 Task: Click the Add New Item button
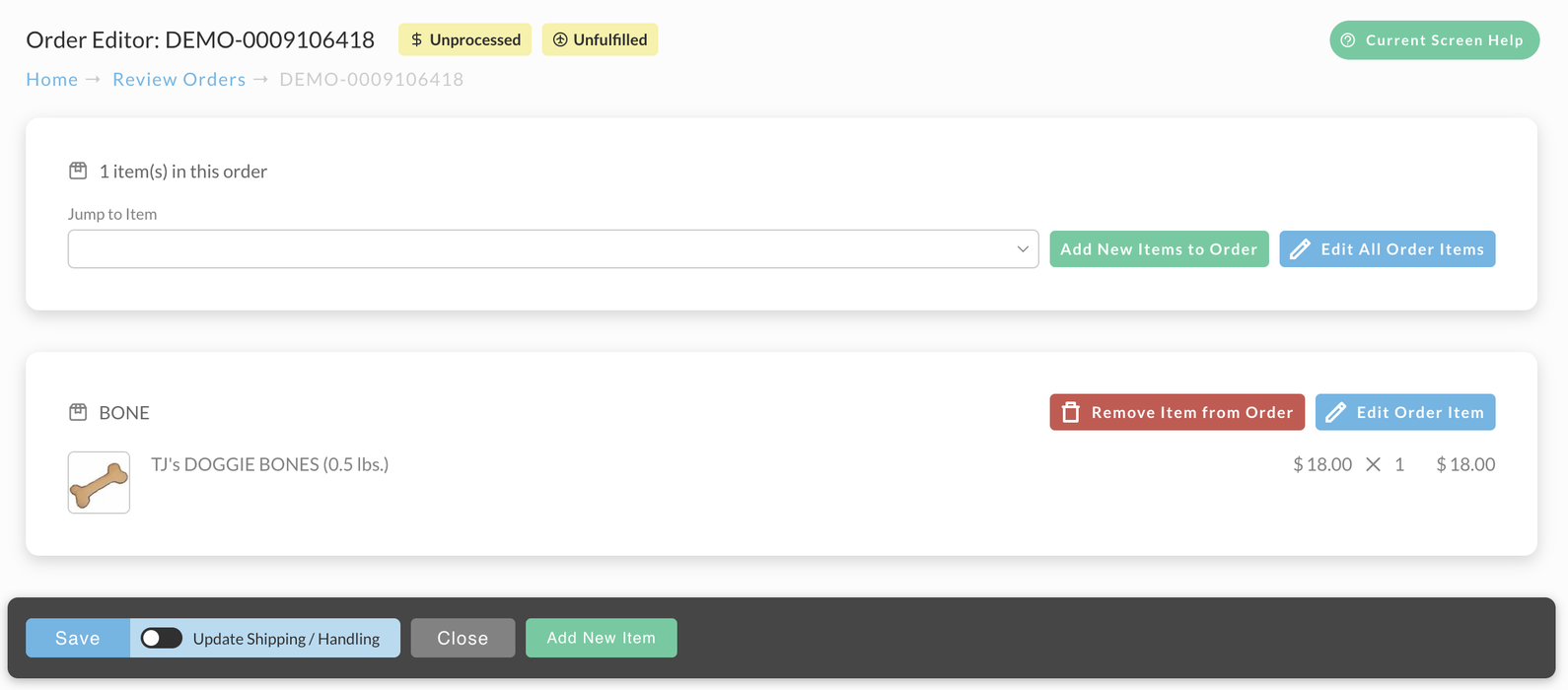coord(602,638)
